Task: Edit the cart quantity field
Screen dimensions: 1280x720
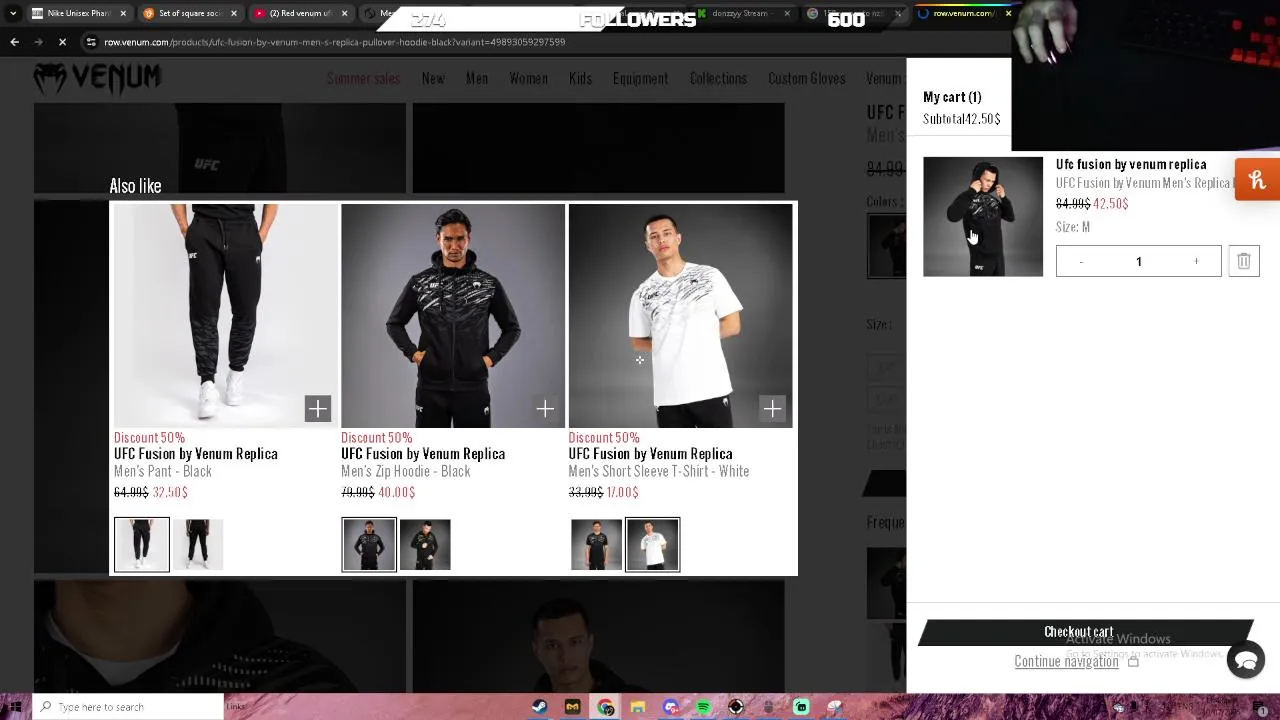Action: coord(1138,262)
